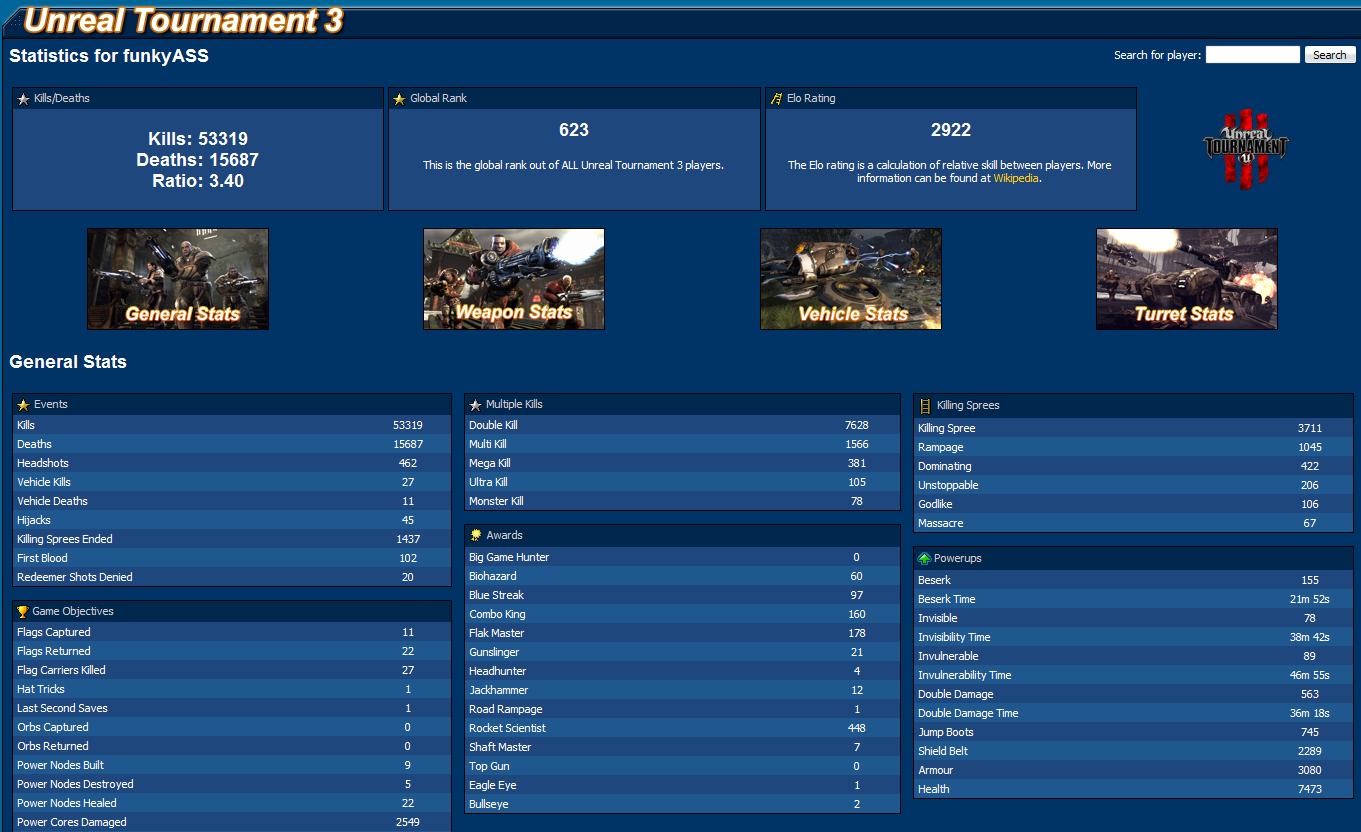The width and height of the screenshot is (1361, 832).
Task: Click the Invulnerability Time value 46m 55s
Action: click(1310, 675)
